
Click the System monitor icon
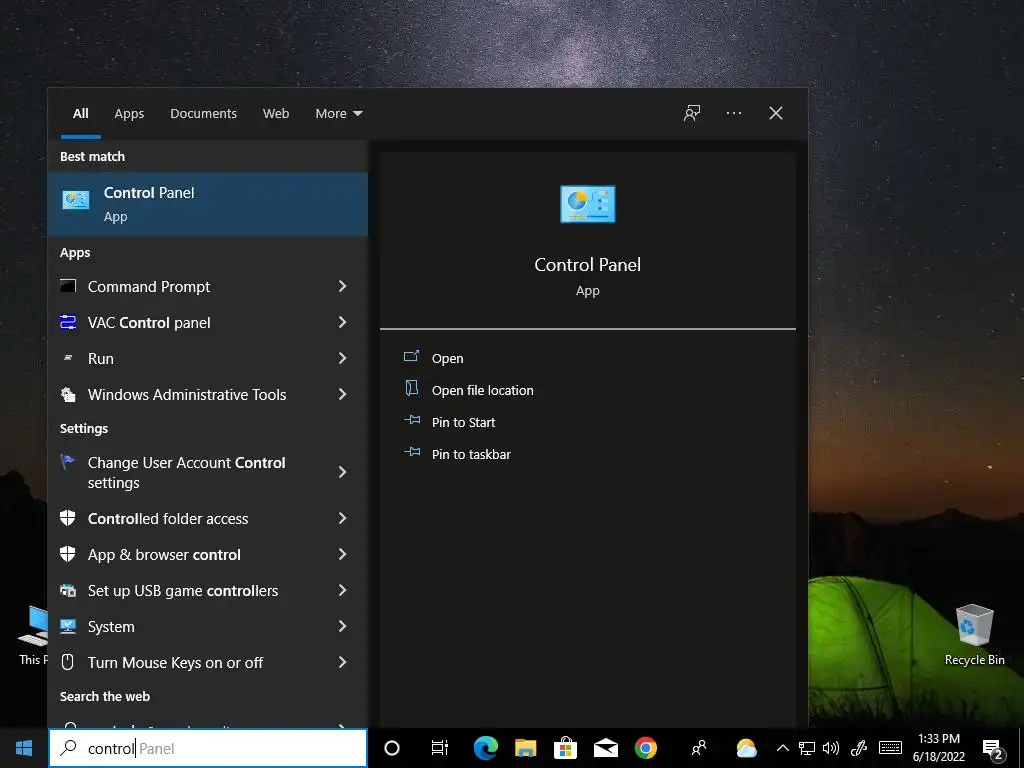tap(68, 626)
